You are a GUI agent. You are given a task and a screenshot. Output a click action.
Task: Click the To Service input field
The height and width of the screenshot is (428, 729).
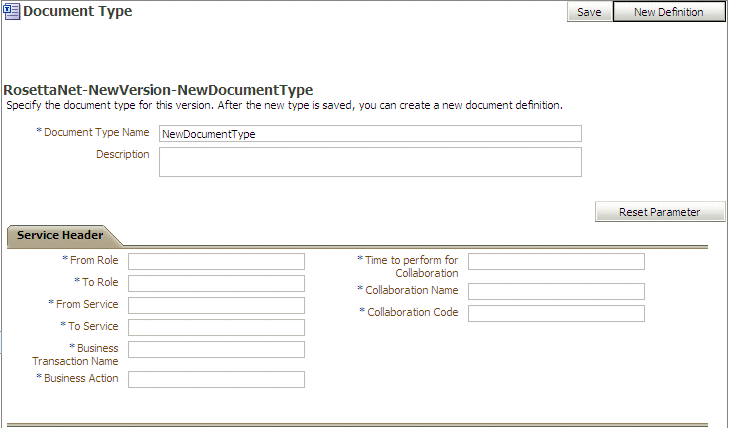click(x=216, y=328)
